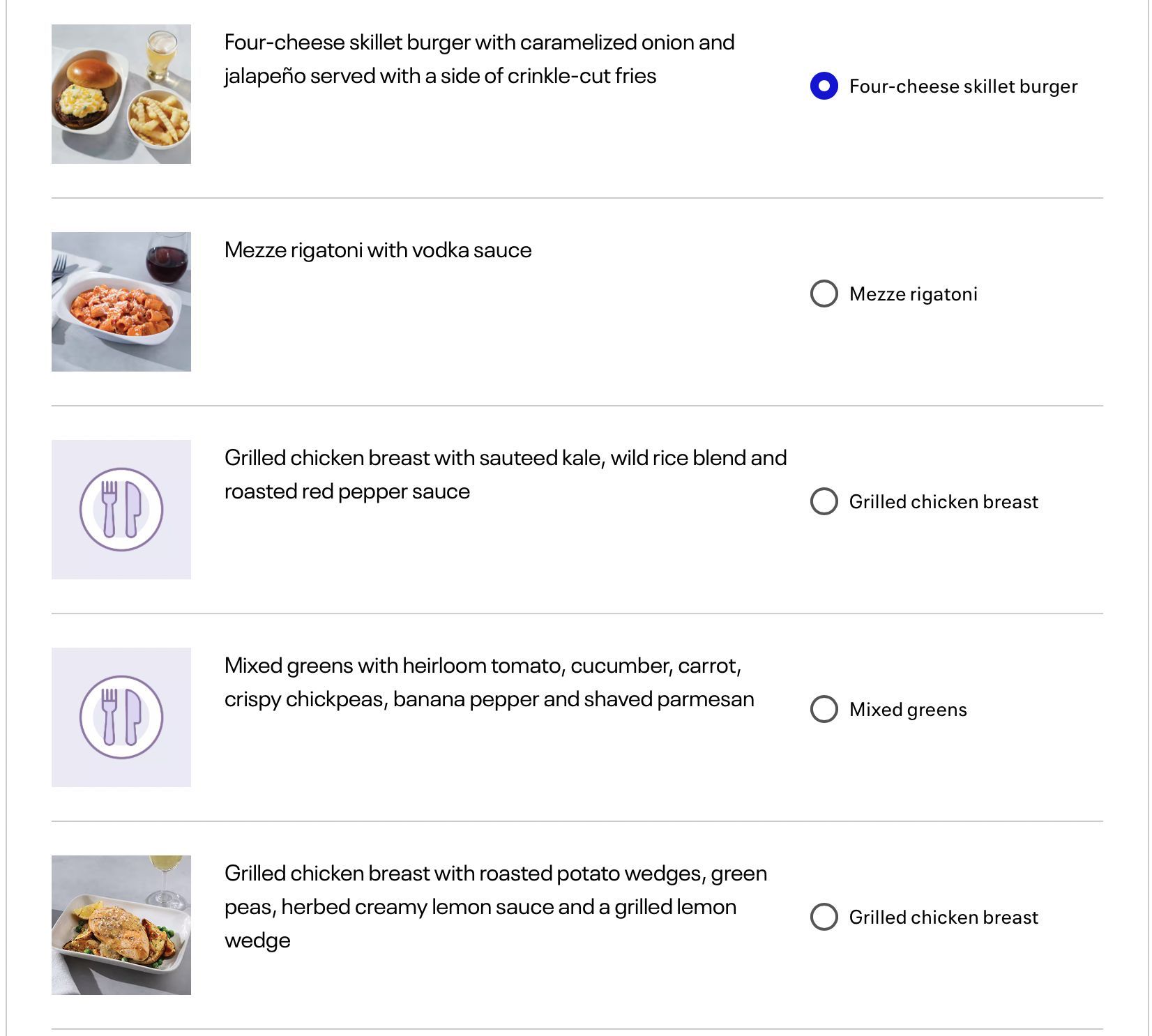
Task: Click the "Mixed greens" option label text
Action: 908,710
